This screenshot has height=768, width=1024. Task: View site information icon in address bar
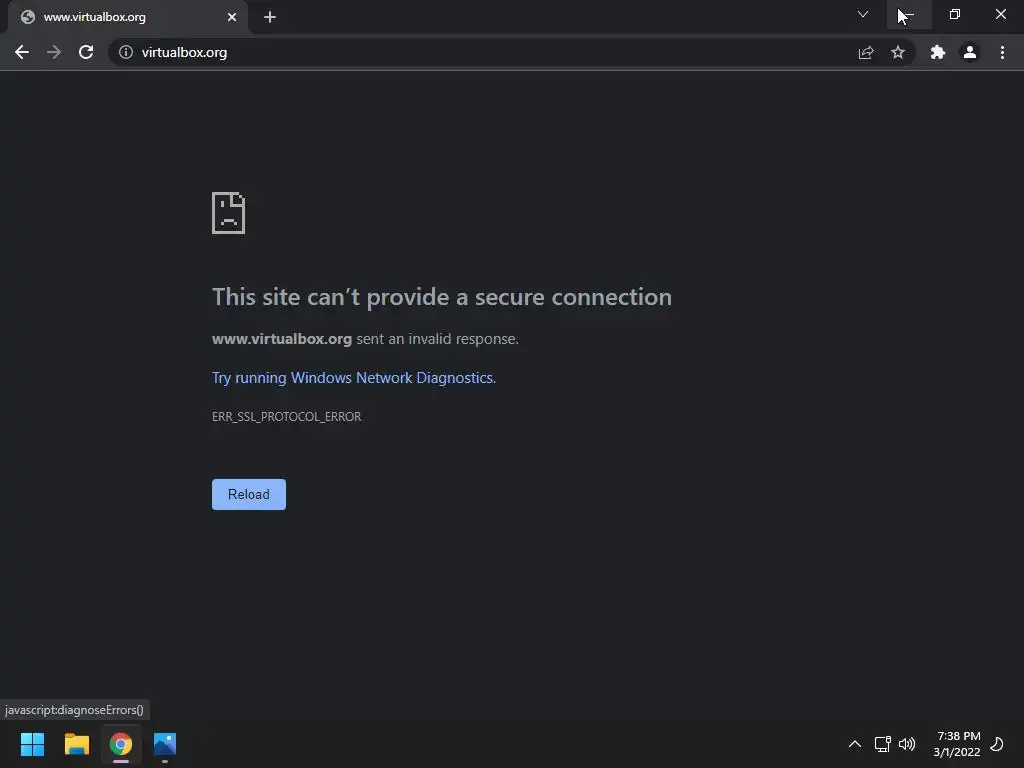click(x=126, y=52)
